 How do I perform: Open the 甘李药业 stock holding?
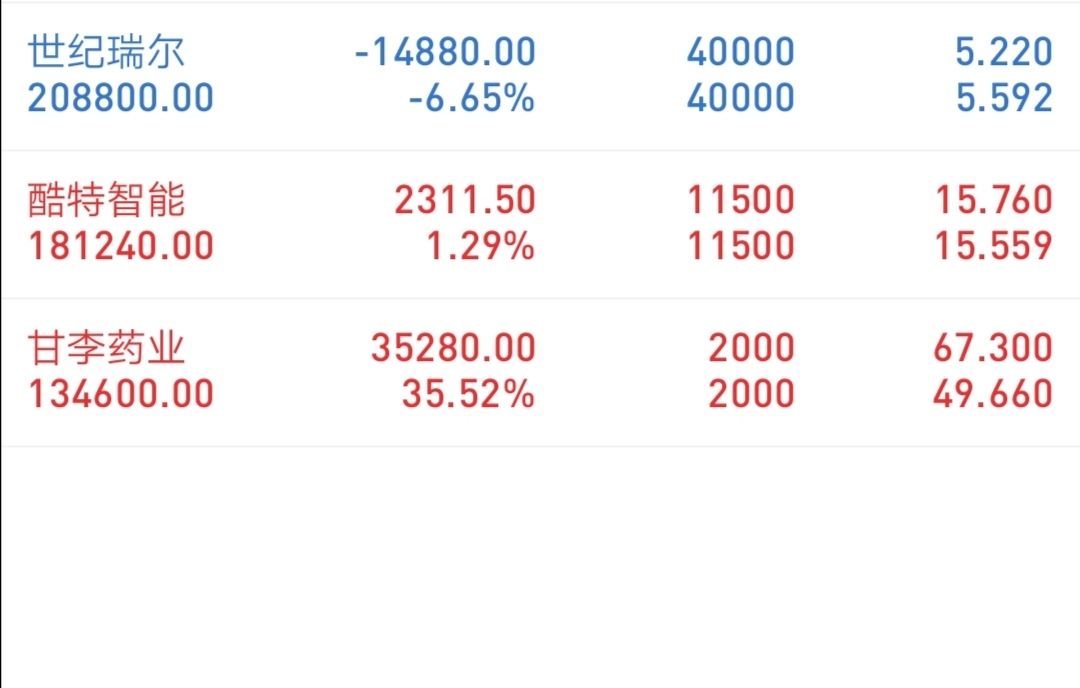[x=106, y=348]
